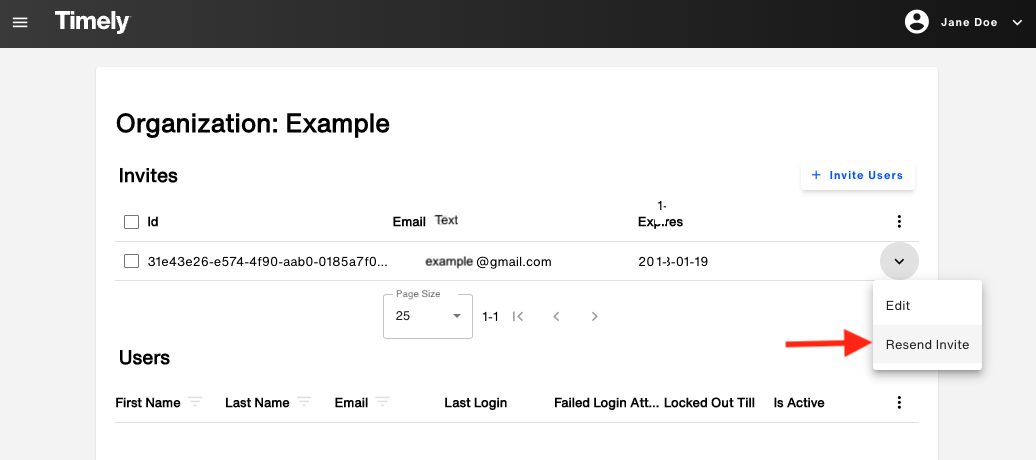Open the Page Size dropdown
This screenshot has height=460, width=1036.
(x=428, y=316)
